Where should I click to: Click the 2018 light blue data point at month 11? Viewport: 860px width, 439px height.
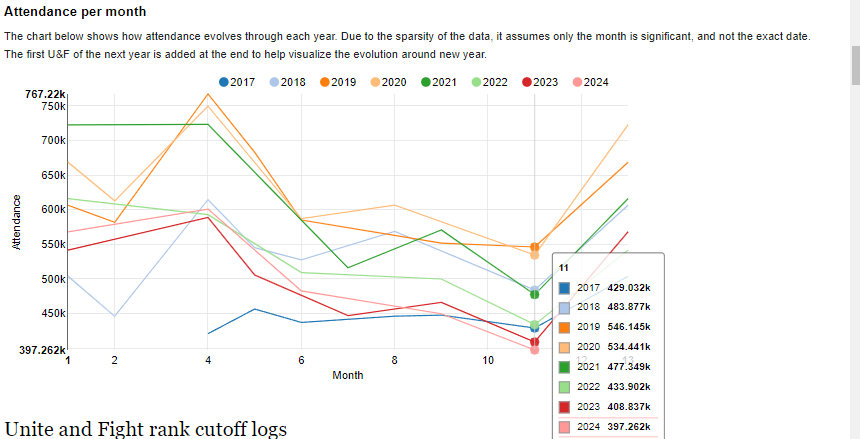(535, 289)
